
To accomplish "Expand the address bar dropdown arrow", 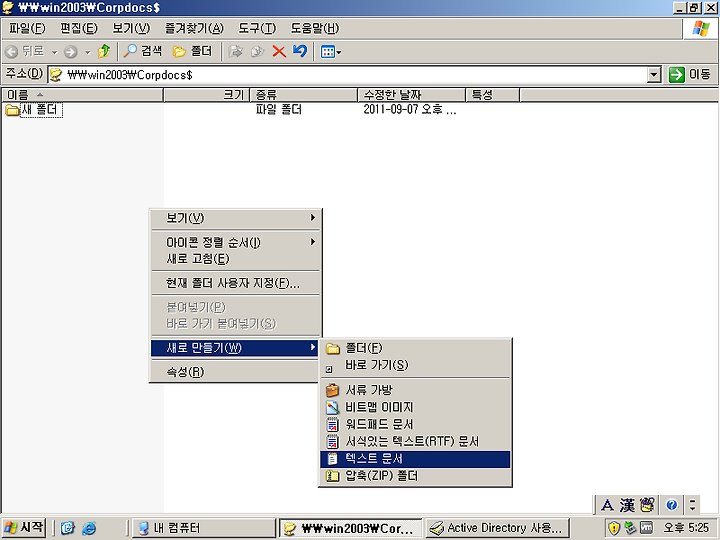I will tap(654, 75).
